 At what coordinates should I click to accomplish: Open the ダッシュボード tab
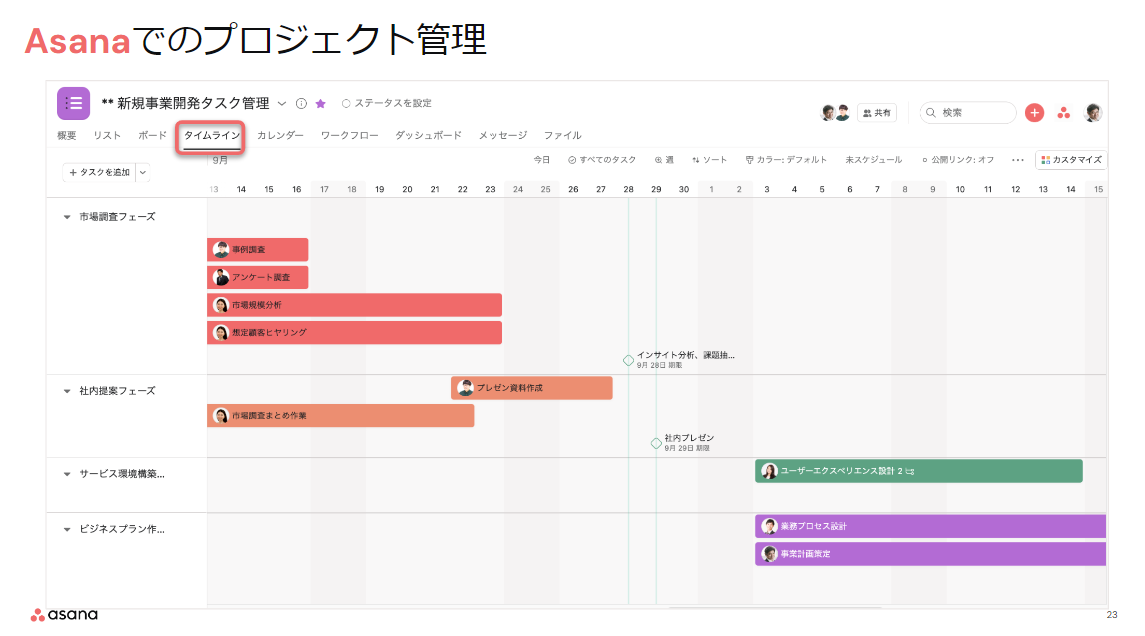428,135
